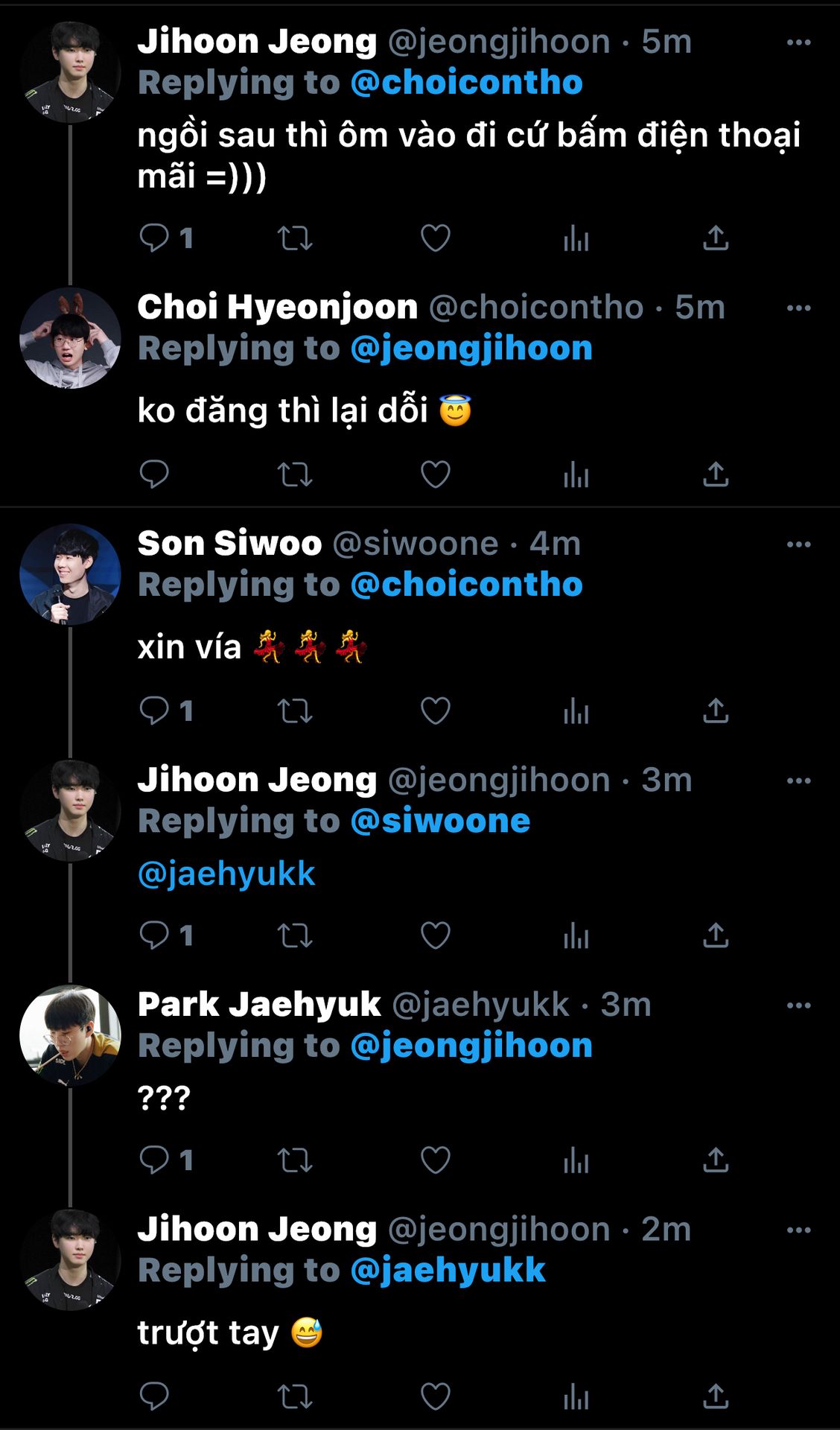The image size is (840, 1430).
Task: Open Park Jaehyuk's profile avatar
Action: [70, 1035]
